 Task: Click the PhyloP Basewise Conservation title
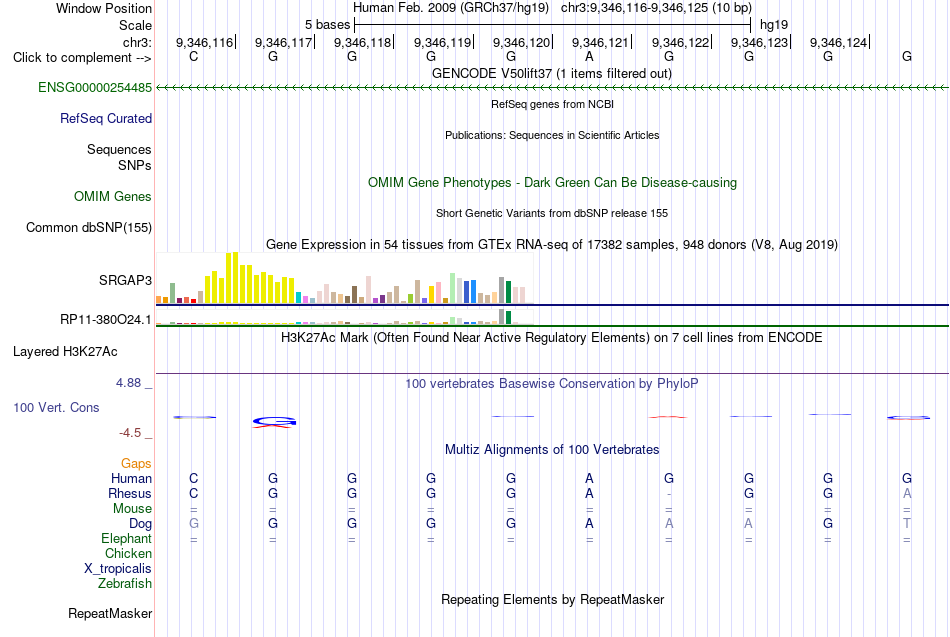click(x=552, y=384)
